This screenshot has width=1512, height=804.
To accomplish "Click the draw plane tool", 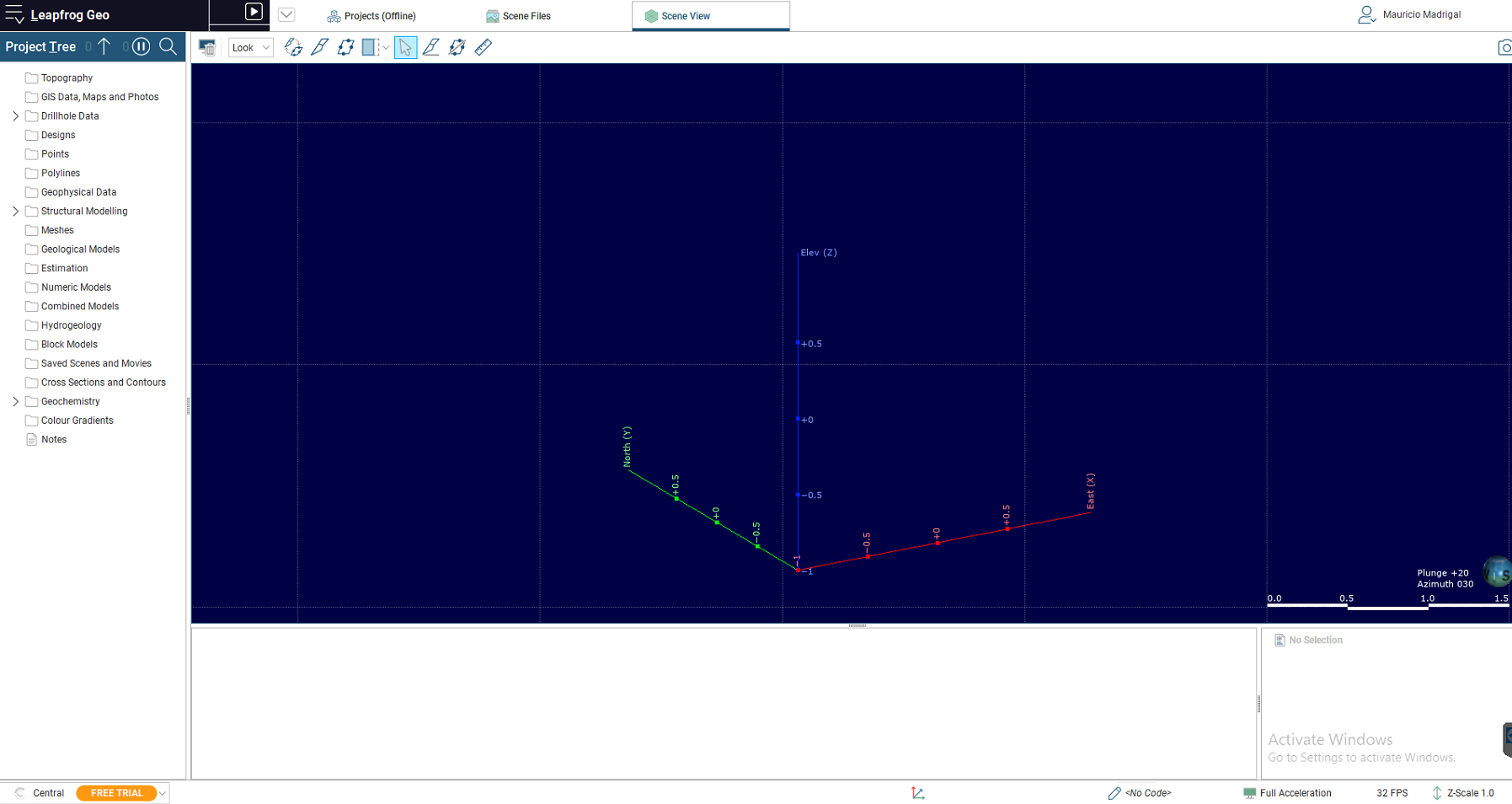I will [345, 47].
